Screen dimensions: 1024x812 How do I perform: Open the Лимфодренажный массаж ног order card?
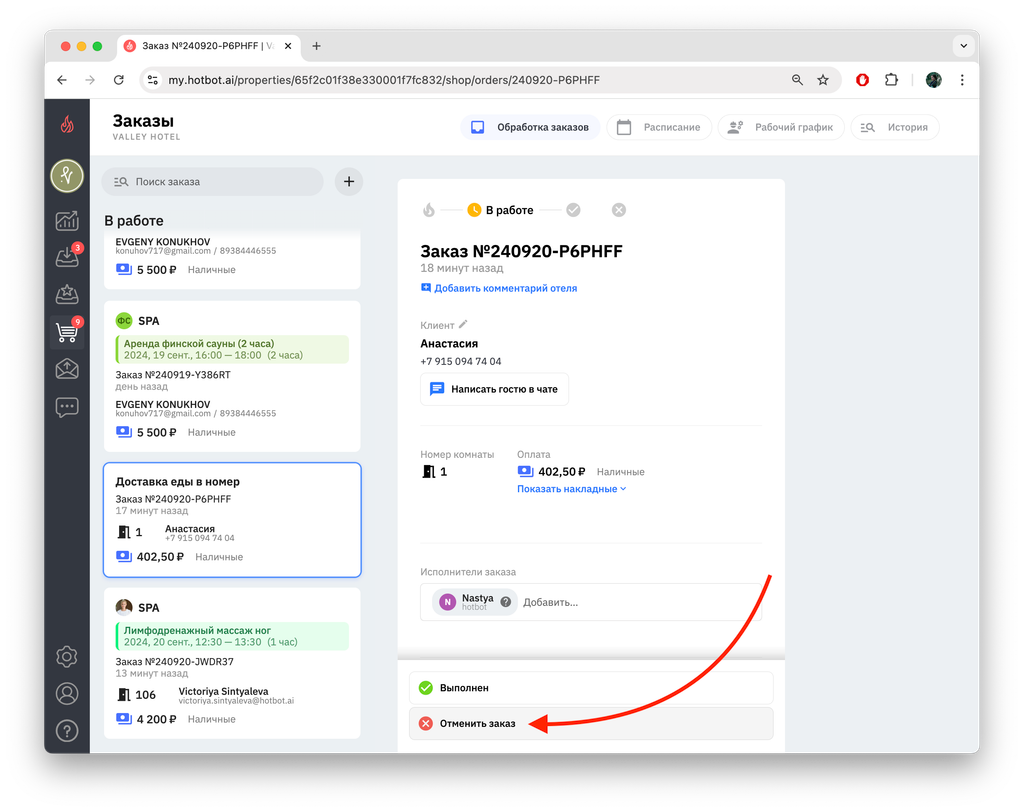[232, 663]
